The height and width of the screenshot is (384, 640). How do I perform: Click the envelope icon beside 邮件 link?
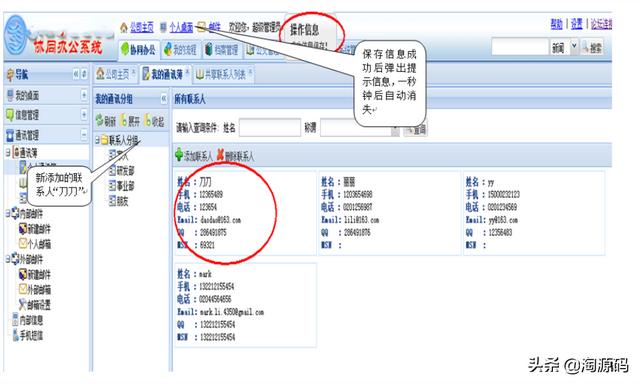pos(202,27)
